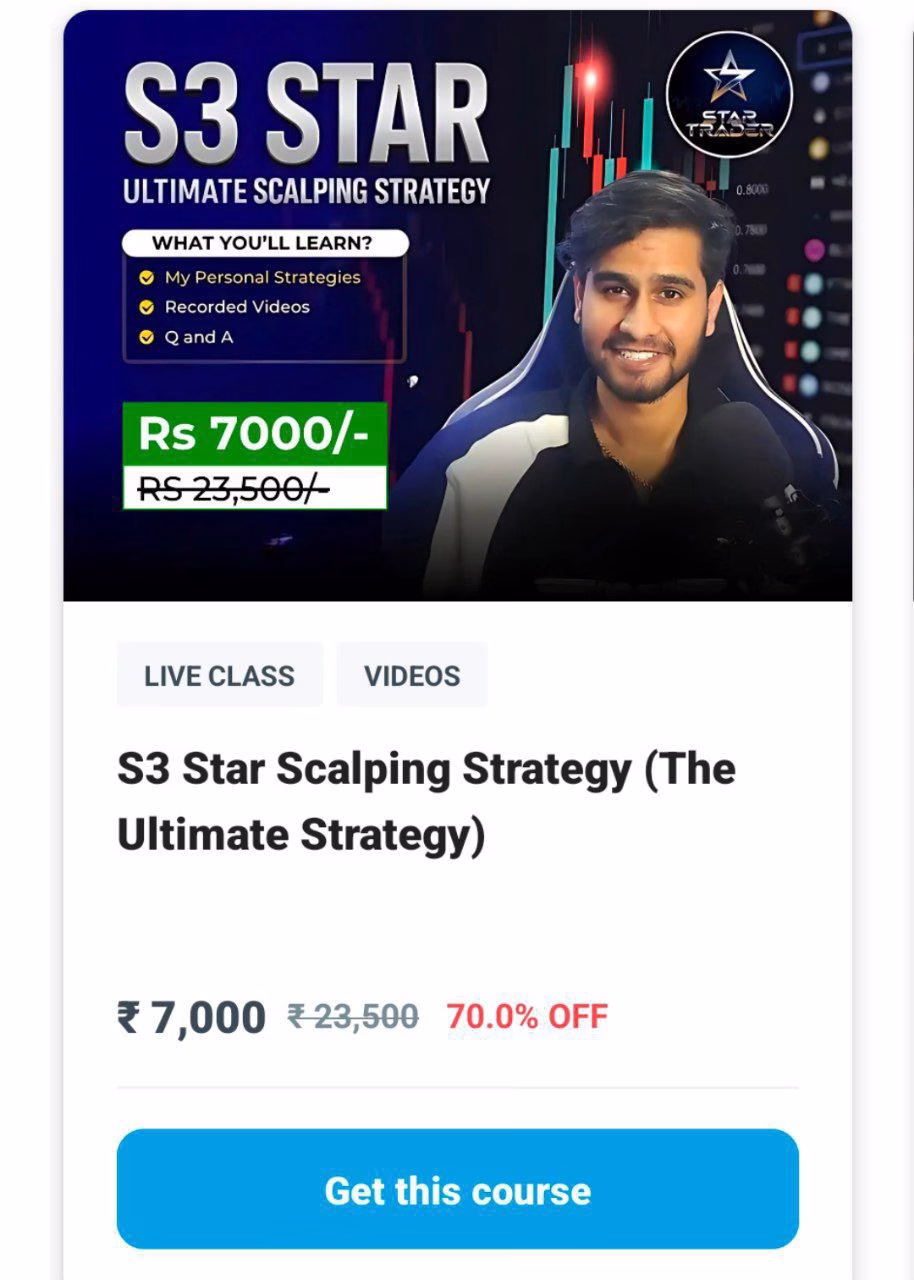Click the ULTIMATE SCALPING STRATEGY subtitle
Viewport: 914px width, 1280px height.
306,191
